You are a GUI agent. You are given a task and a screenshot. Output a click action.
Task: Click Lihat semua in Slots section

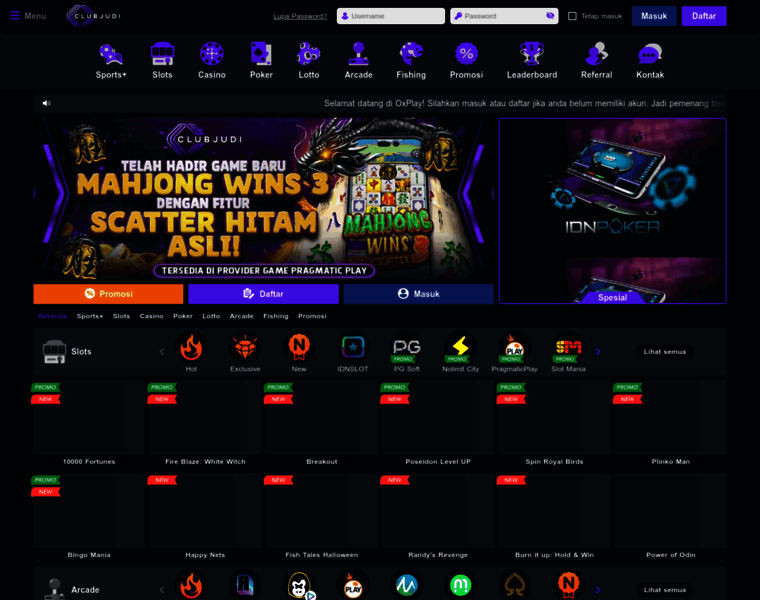pos(665,352)
